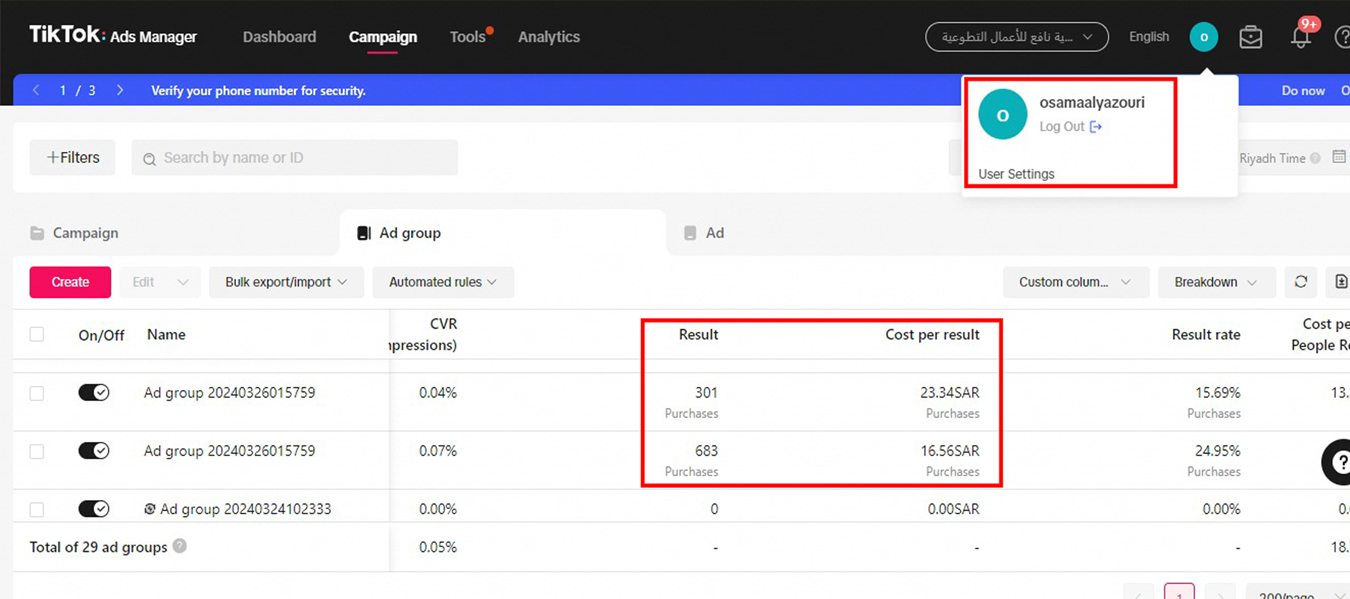
Task: Check the select-all checkbox in the header row
Action: pos(37,334)
